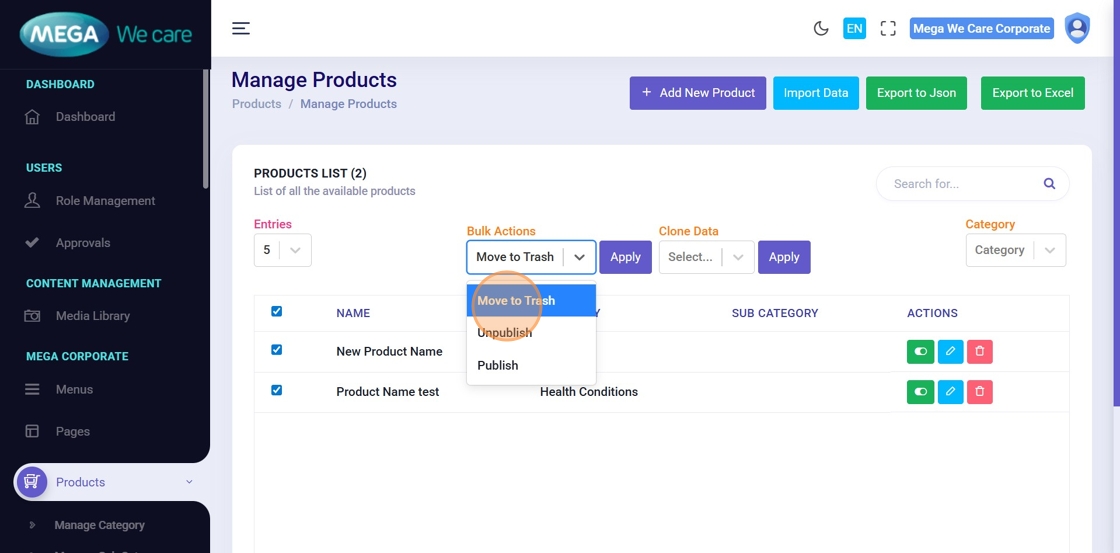Click the EN language icon

click(854, 29)
